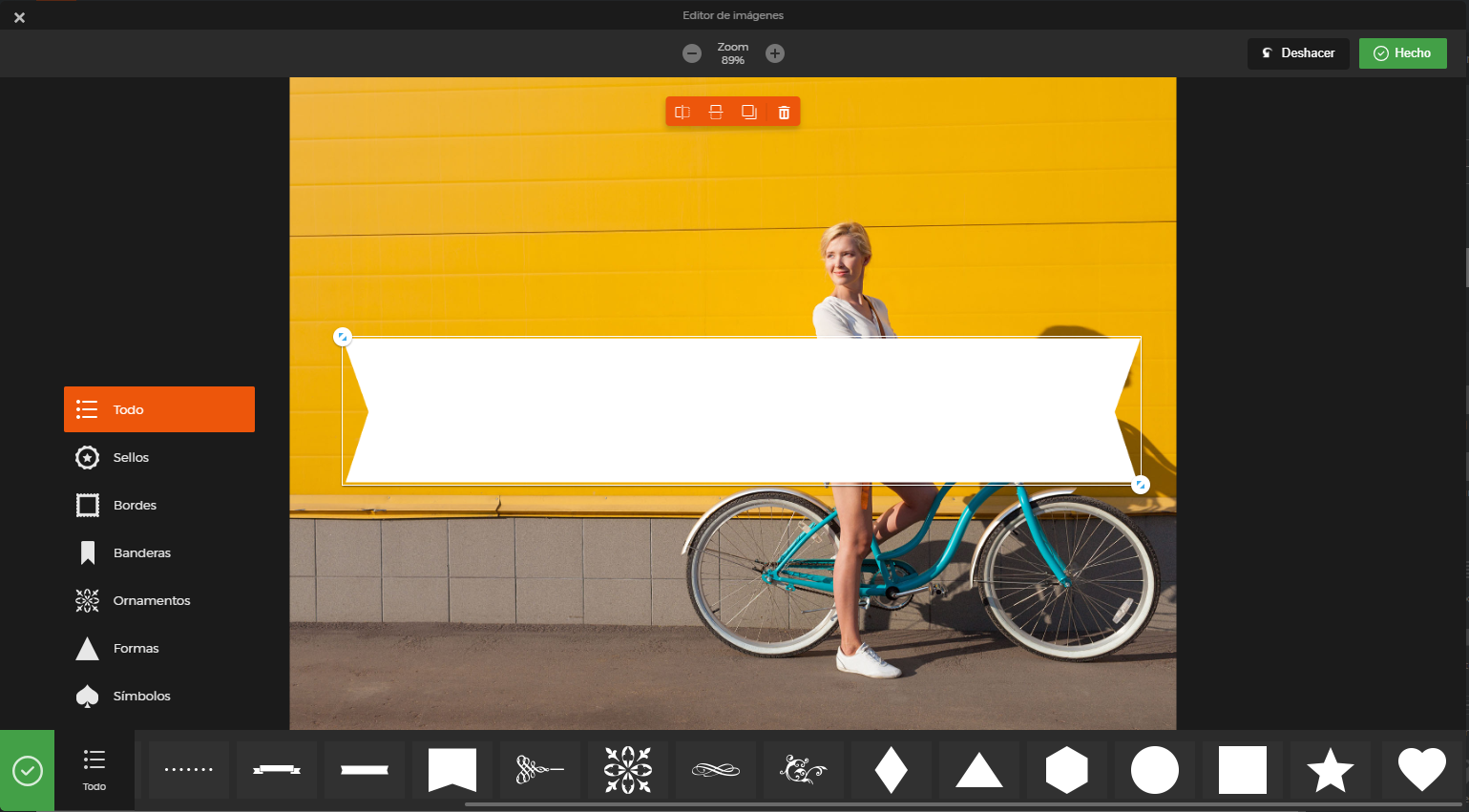Insert the horizontal swirl divider ornament
Screen dimensions: 1469x812
(x=716, y=770)
